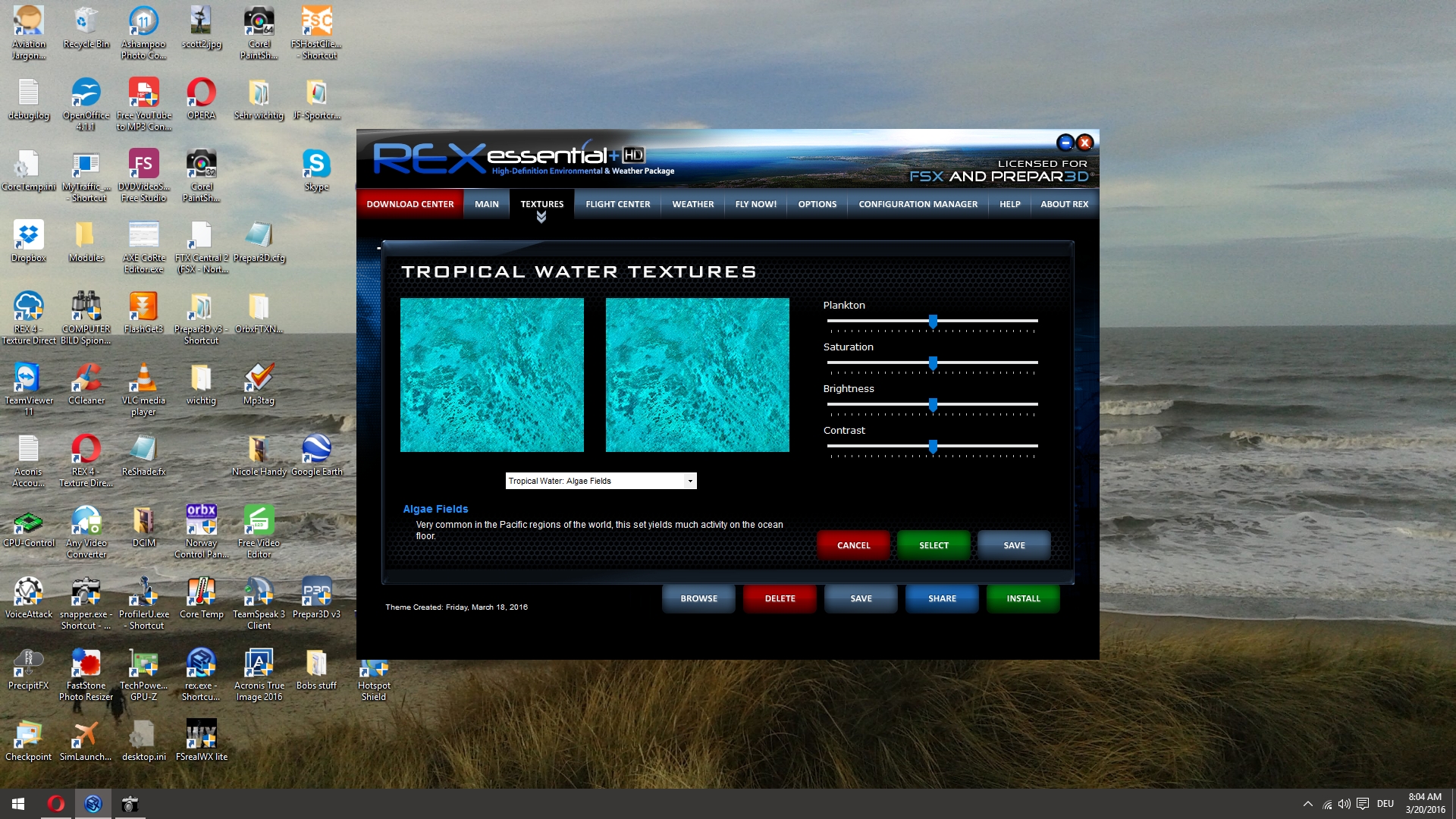This screenshot has height=819, width=1456.
Task: Open the Action Center notifications icon
Action: click(1363, 804)
